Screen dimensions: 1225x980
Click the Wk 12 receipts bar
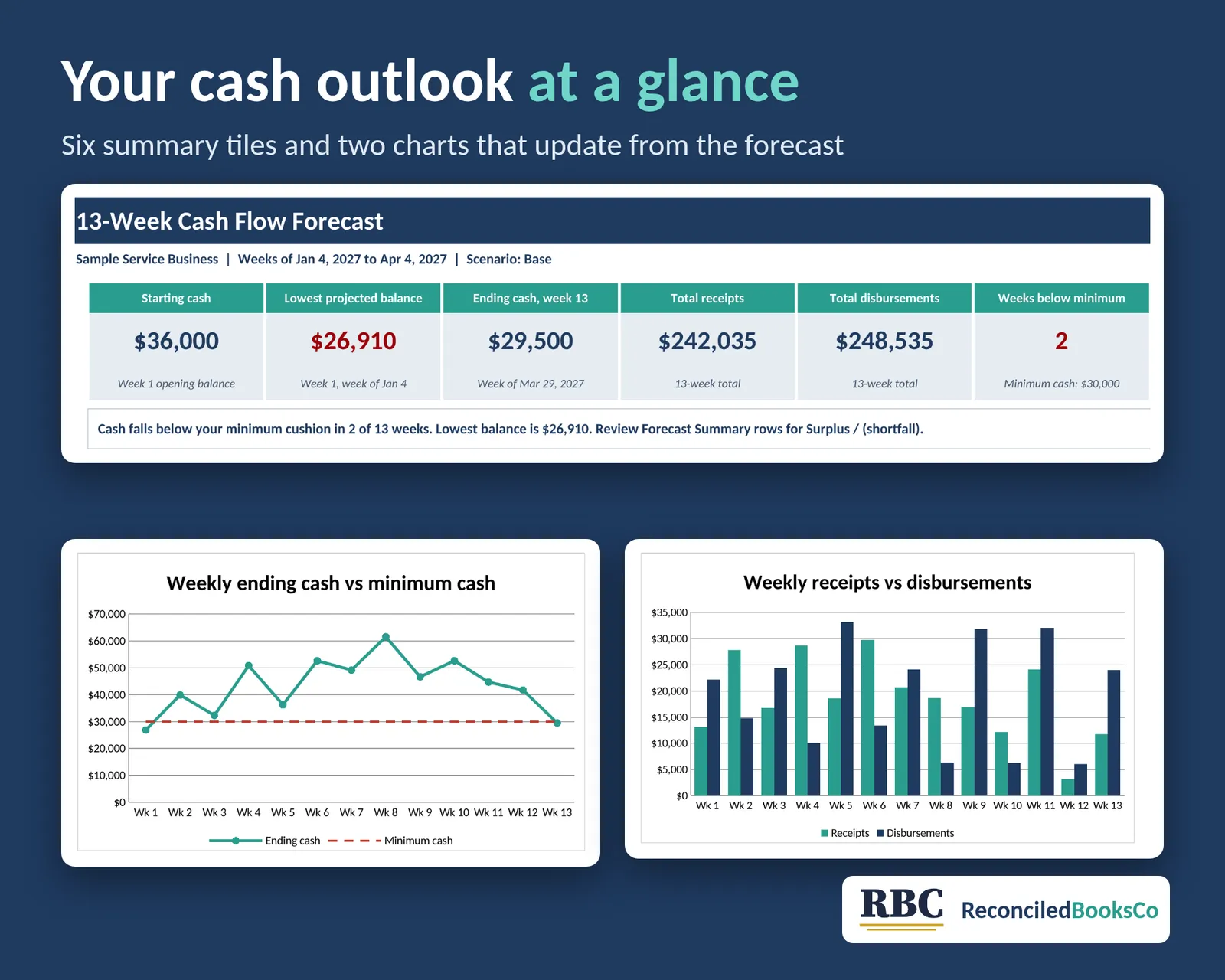1067,787
